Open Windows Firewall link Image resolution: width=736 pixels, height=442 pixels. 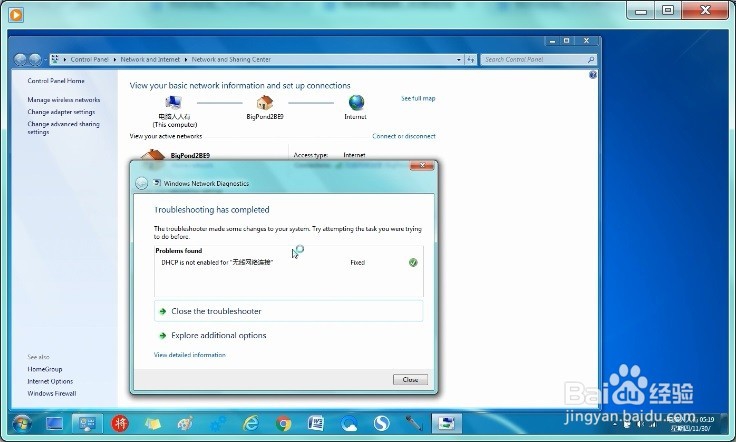tap(52, 394)
